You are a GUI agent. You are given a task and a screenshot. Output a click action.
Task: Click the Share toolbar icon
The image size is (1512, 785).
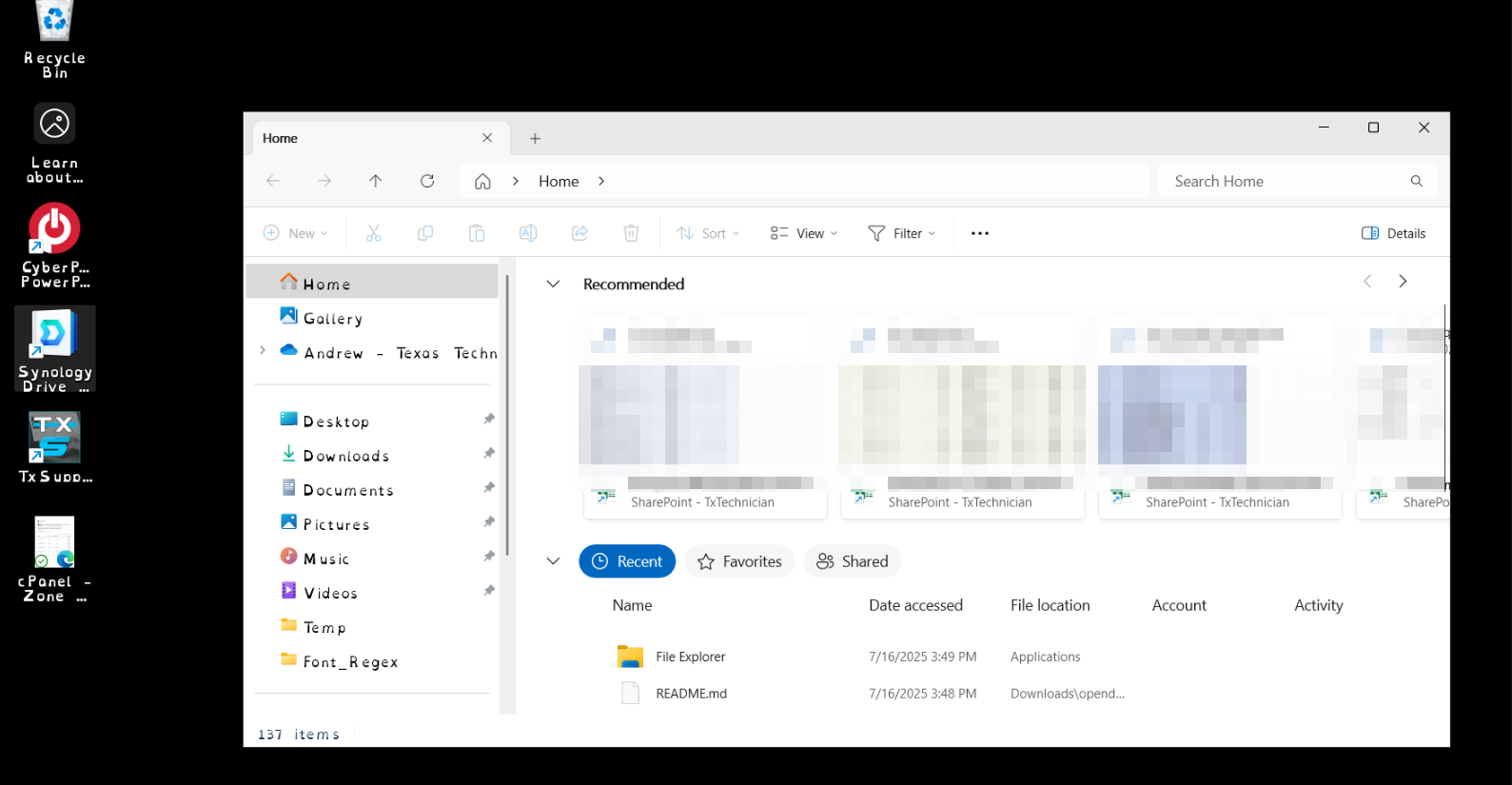[579, 233]
